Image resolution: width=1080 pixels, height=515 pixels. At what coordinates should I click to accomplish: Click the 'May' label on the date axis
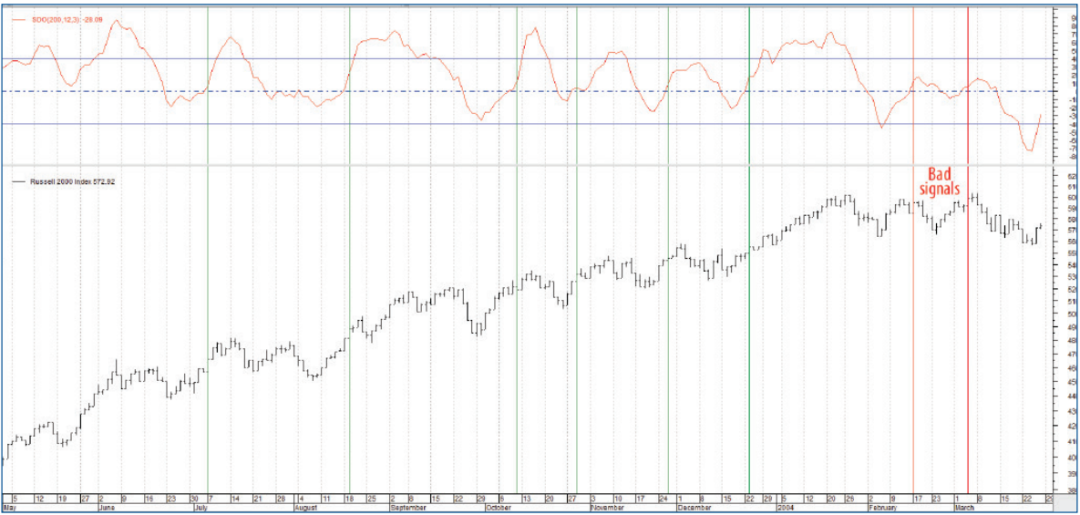9,507
